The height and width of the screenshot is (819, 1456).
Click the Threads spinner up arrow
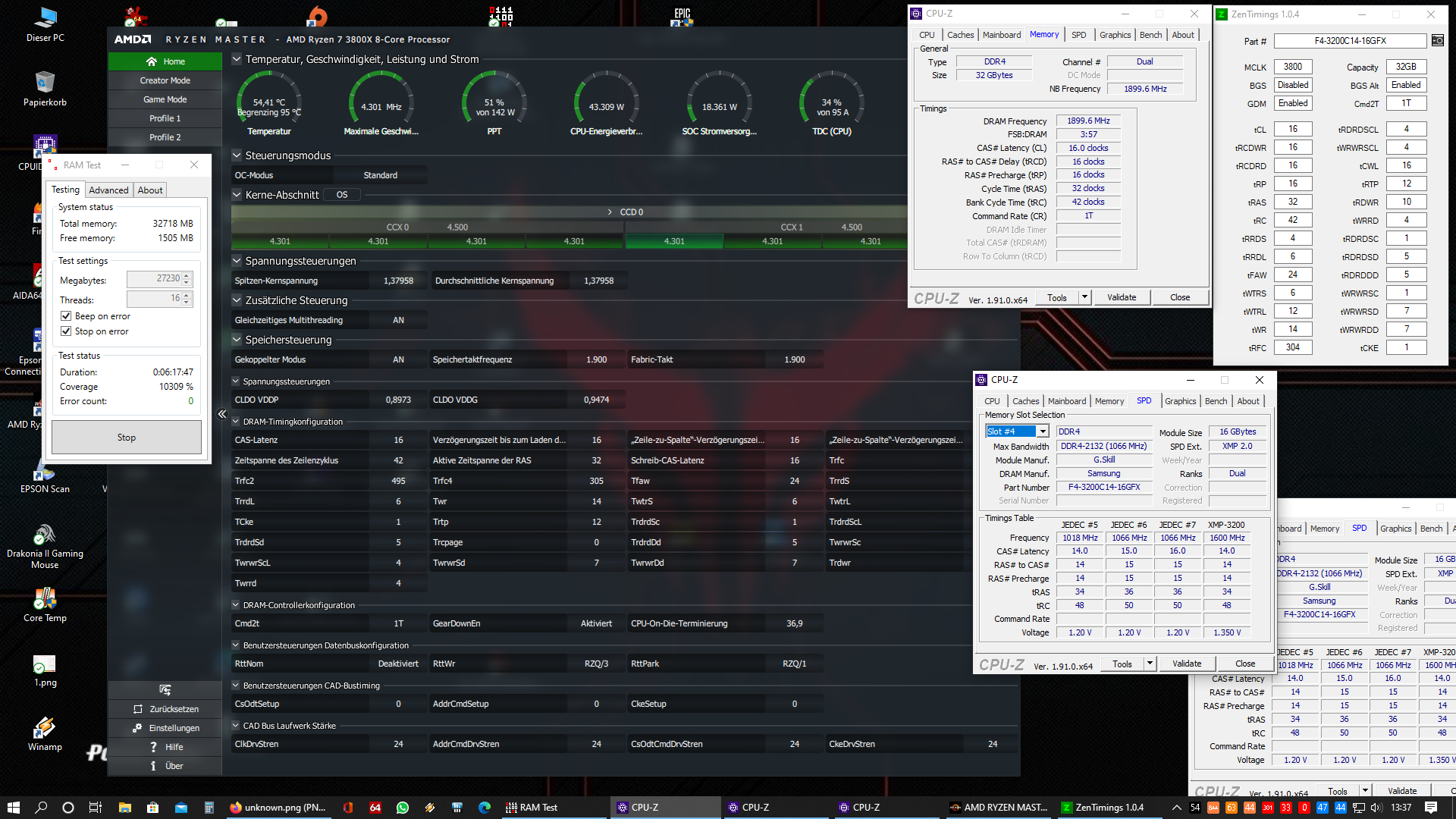(187, 296)
